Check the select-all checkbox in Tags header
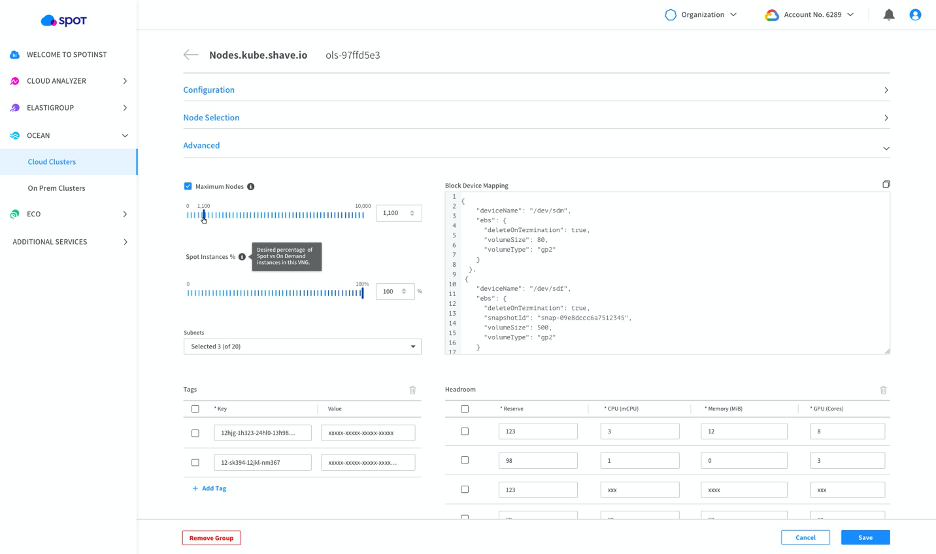Viewport: 936px width, 554px height. click(195, 409)
